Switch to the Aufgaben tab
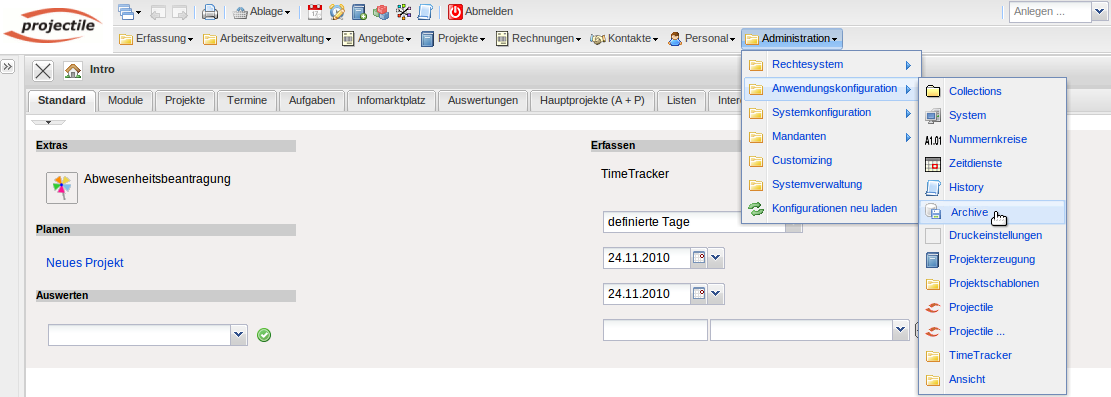 [312, 101]
